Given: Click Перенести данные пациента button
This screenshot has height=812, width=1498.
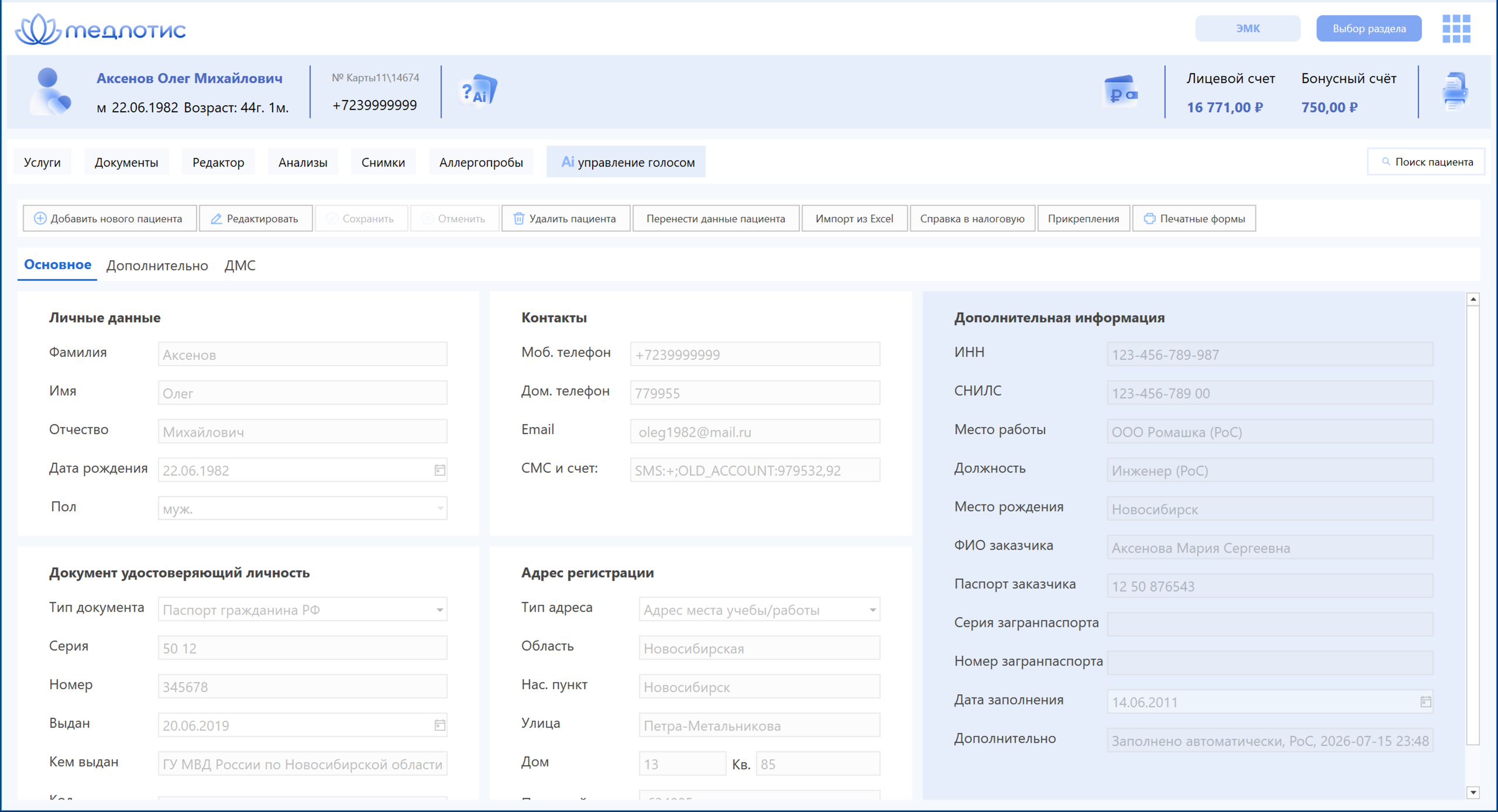Looking at the screenshot, I should (716, 218).
